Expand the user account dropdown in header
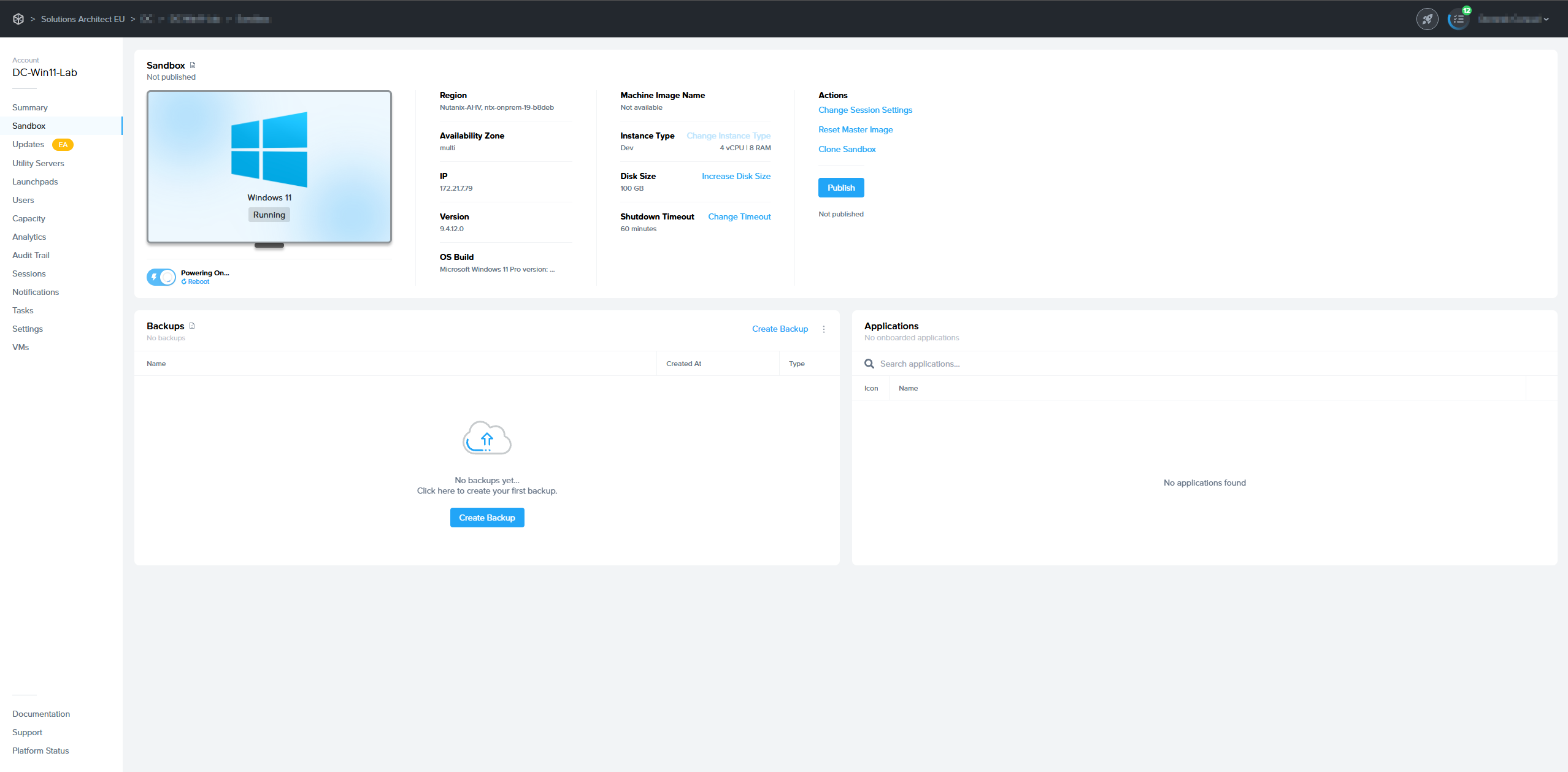The width and height of the screenshot is (1568, 772). (1513, 19)
